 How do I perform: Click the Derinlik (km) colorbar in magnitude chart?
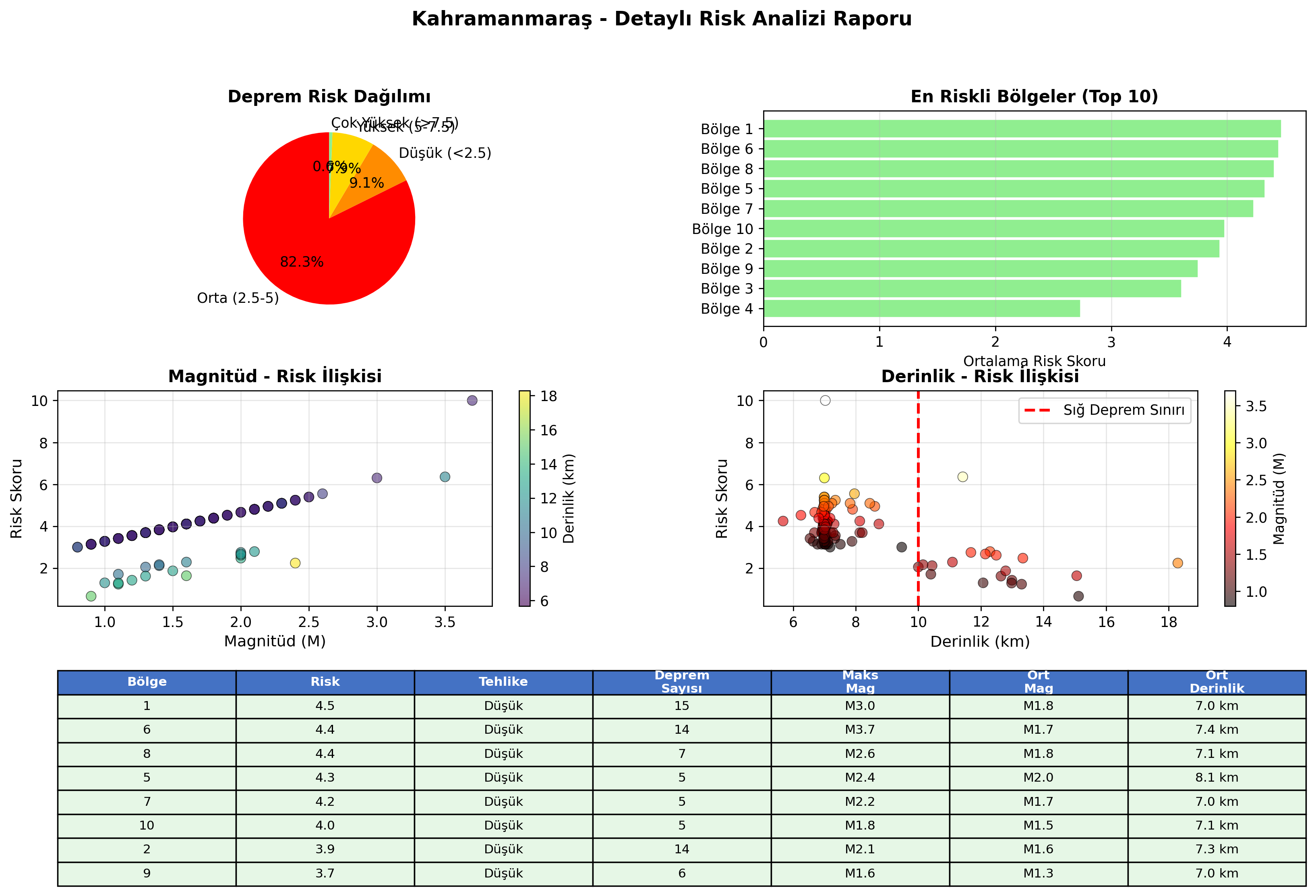[x=525, y=499]
